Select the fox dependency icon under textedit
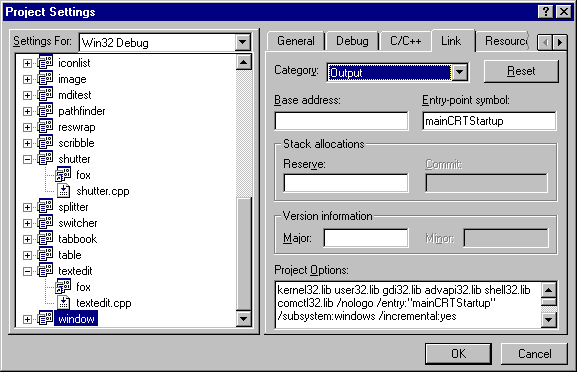 click(63, 286)
